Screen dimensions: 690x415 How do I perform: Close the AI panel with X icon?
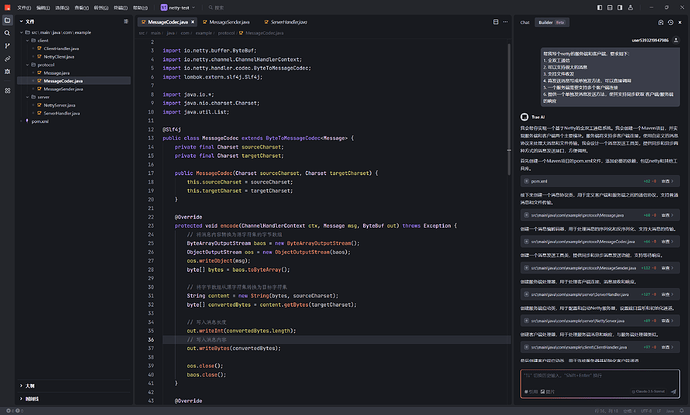coord(680,22)
